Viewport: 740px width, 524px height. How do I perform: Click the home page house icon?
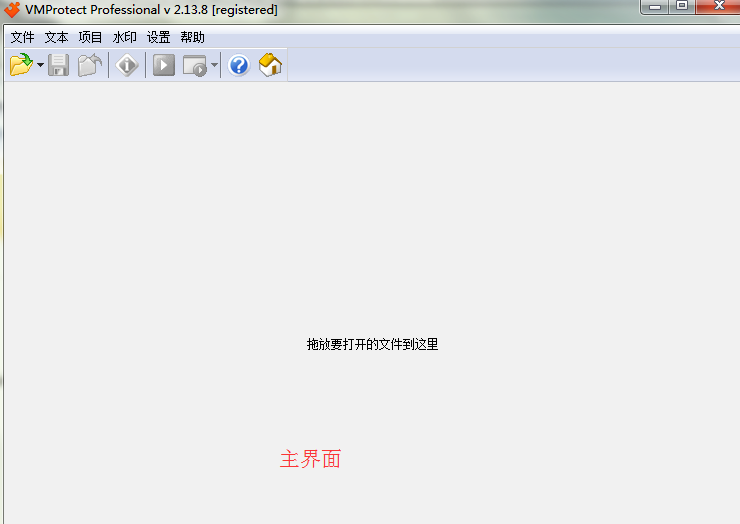point(270,65)
